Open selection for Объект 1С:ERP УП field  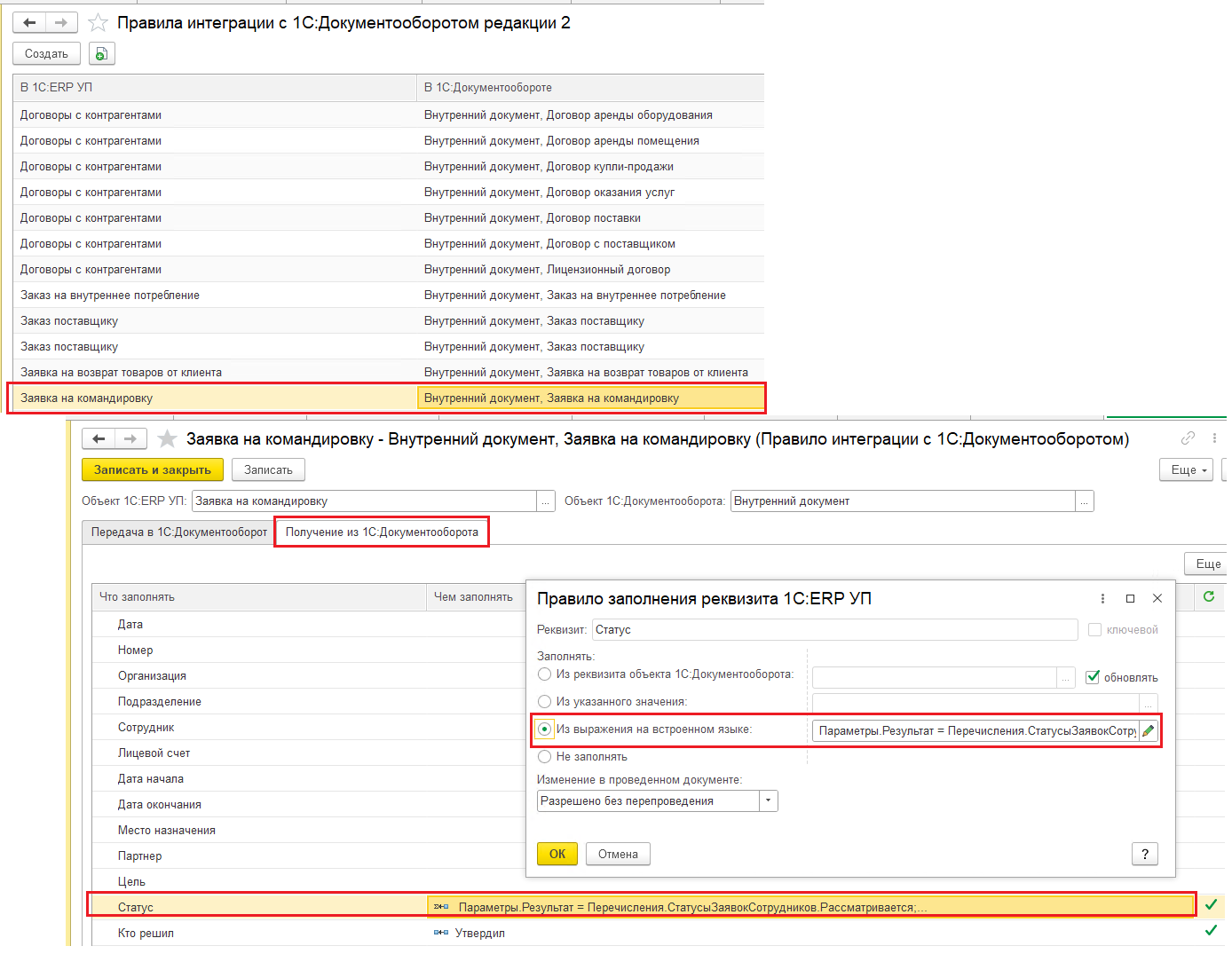coord(546,501)
